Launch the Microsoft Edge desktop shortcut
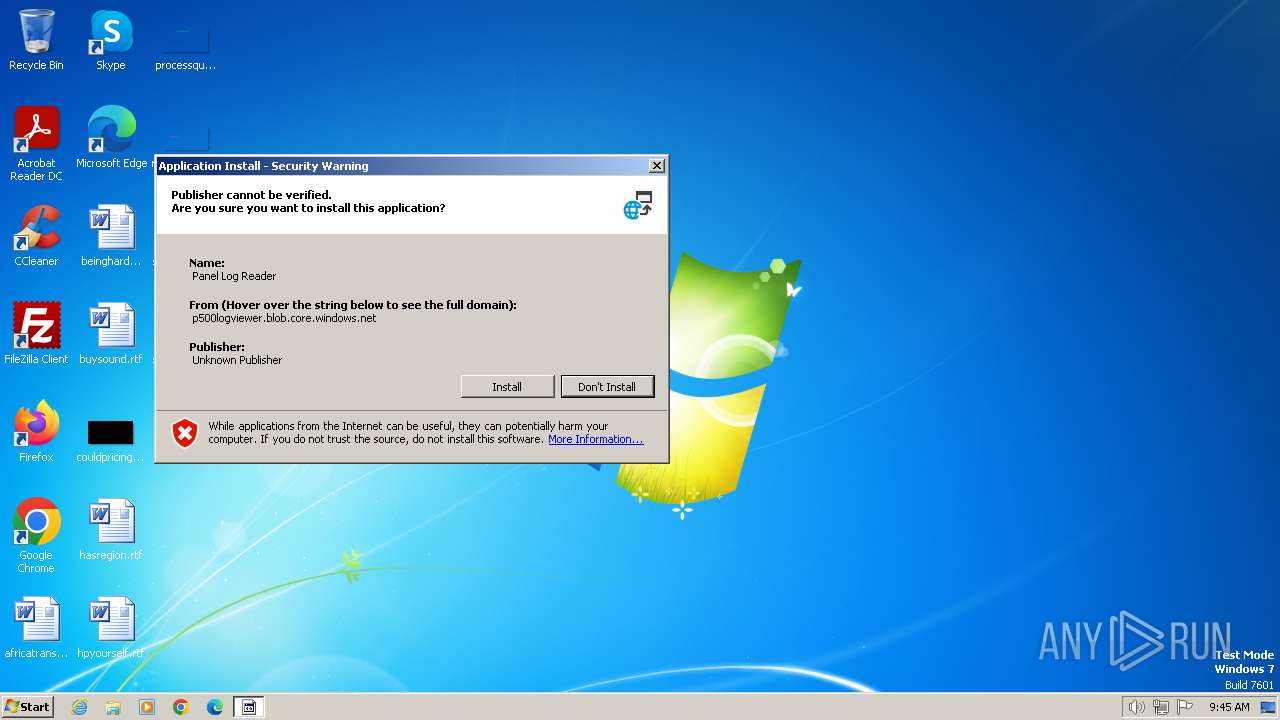Screen dimensions: 1280x720 coord(111,138)
